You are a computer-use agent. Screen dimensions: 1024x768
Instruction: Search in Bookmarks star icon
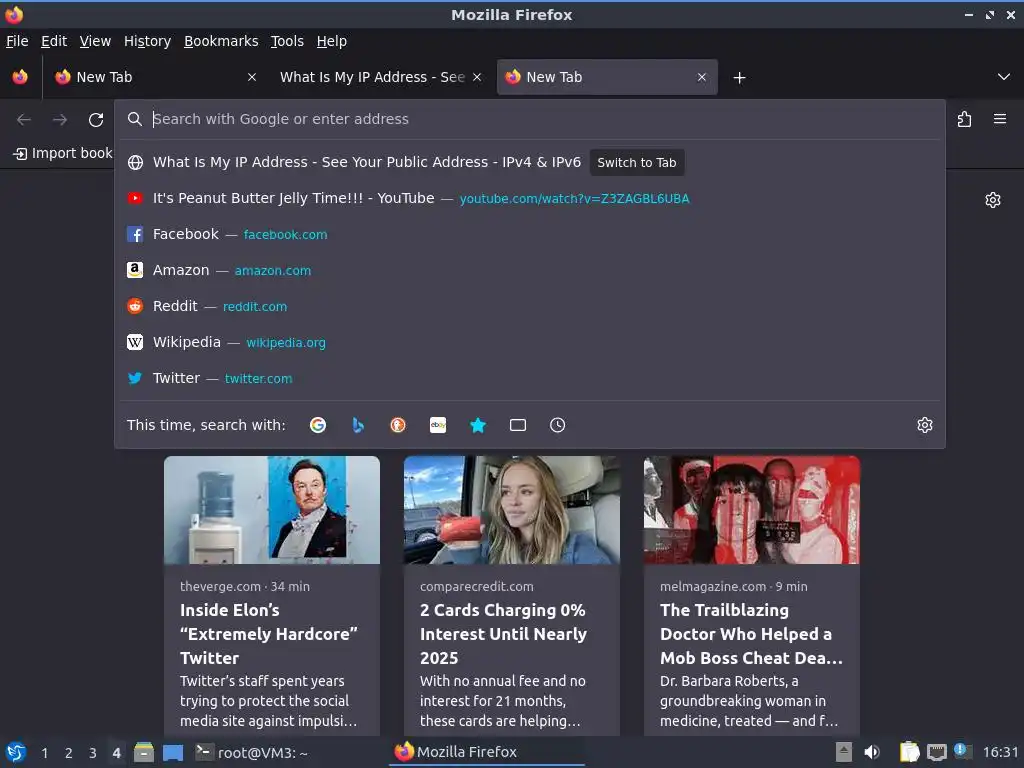point(478,425)
